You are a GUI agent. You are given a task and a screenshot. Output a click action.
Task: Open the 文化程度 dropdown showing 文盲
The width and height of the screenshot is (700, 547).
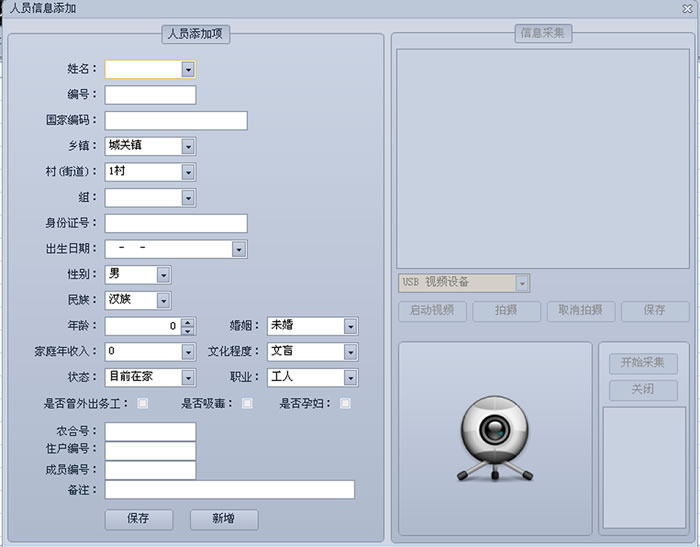coord(350,352)
